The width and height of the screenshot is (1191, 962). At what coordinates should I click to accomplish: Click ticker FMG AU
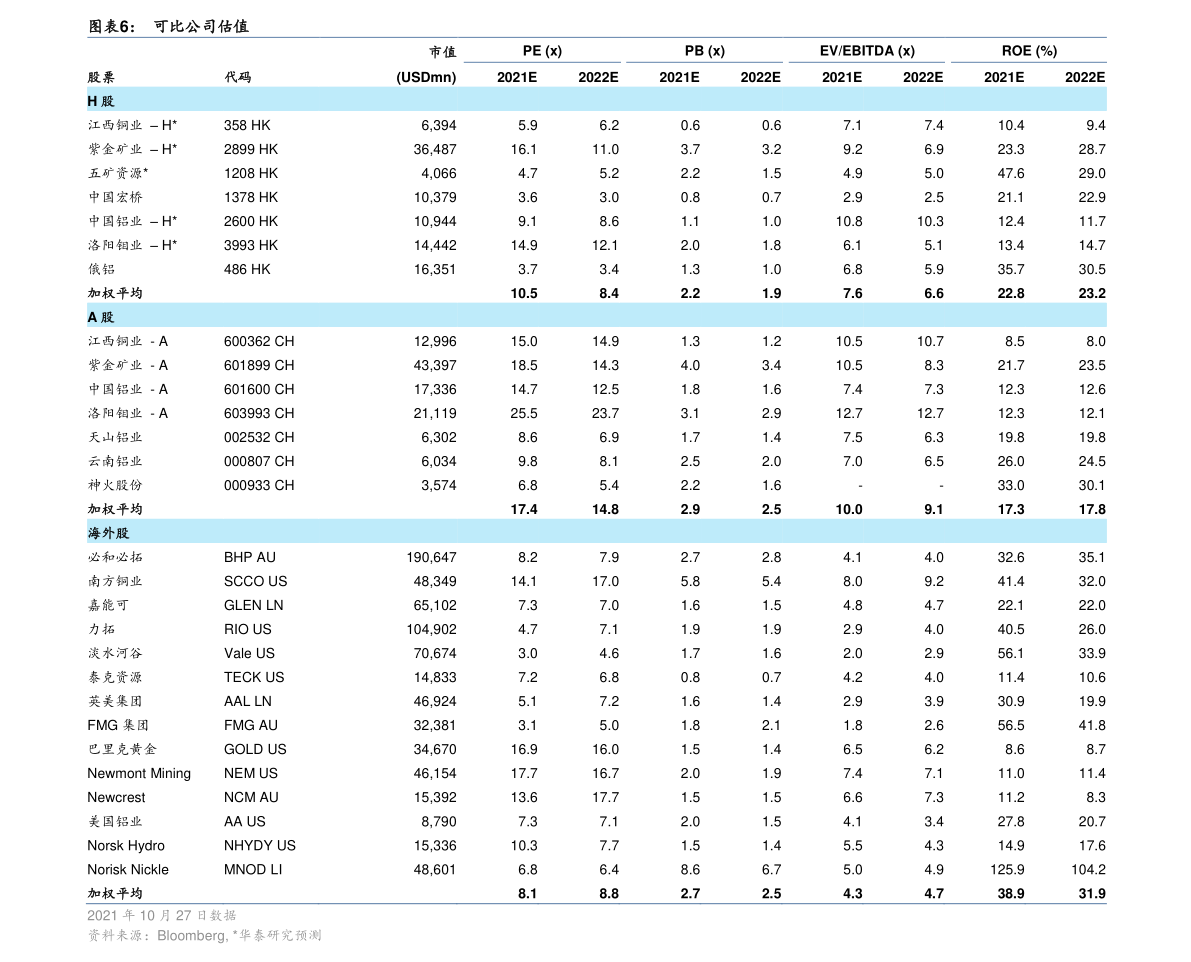(251, 726)
